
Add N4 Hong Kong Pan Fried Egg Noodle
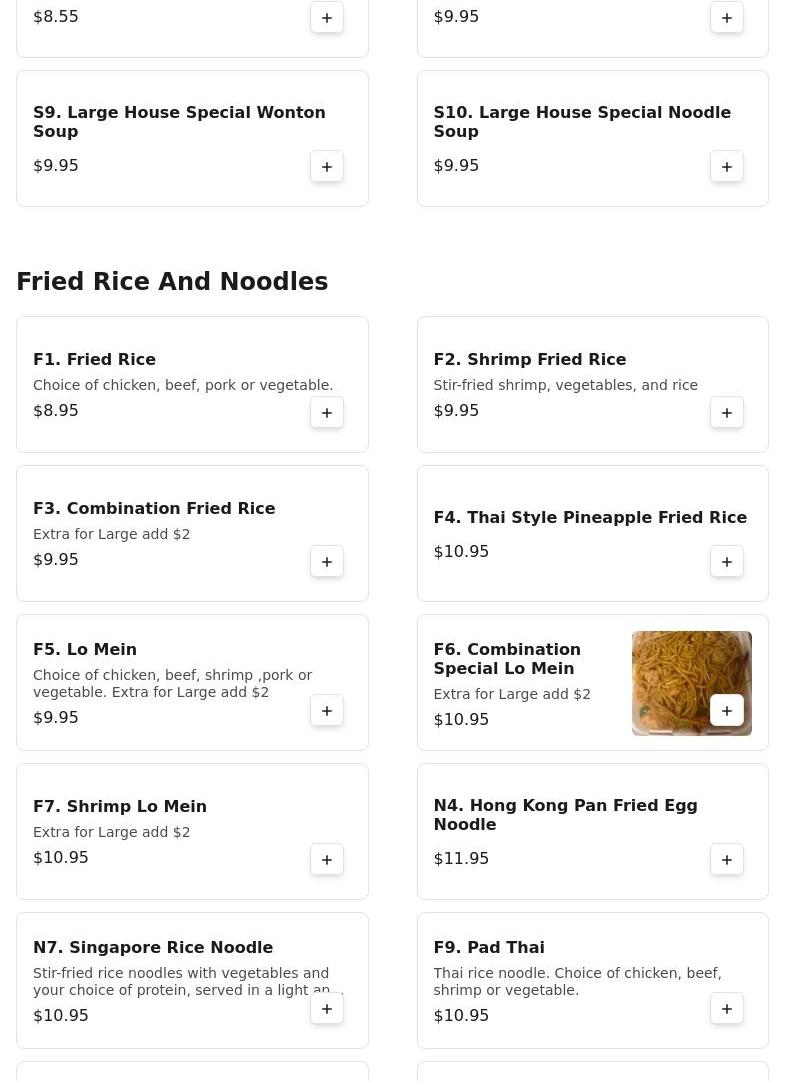point(727,860)
